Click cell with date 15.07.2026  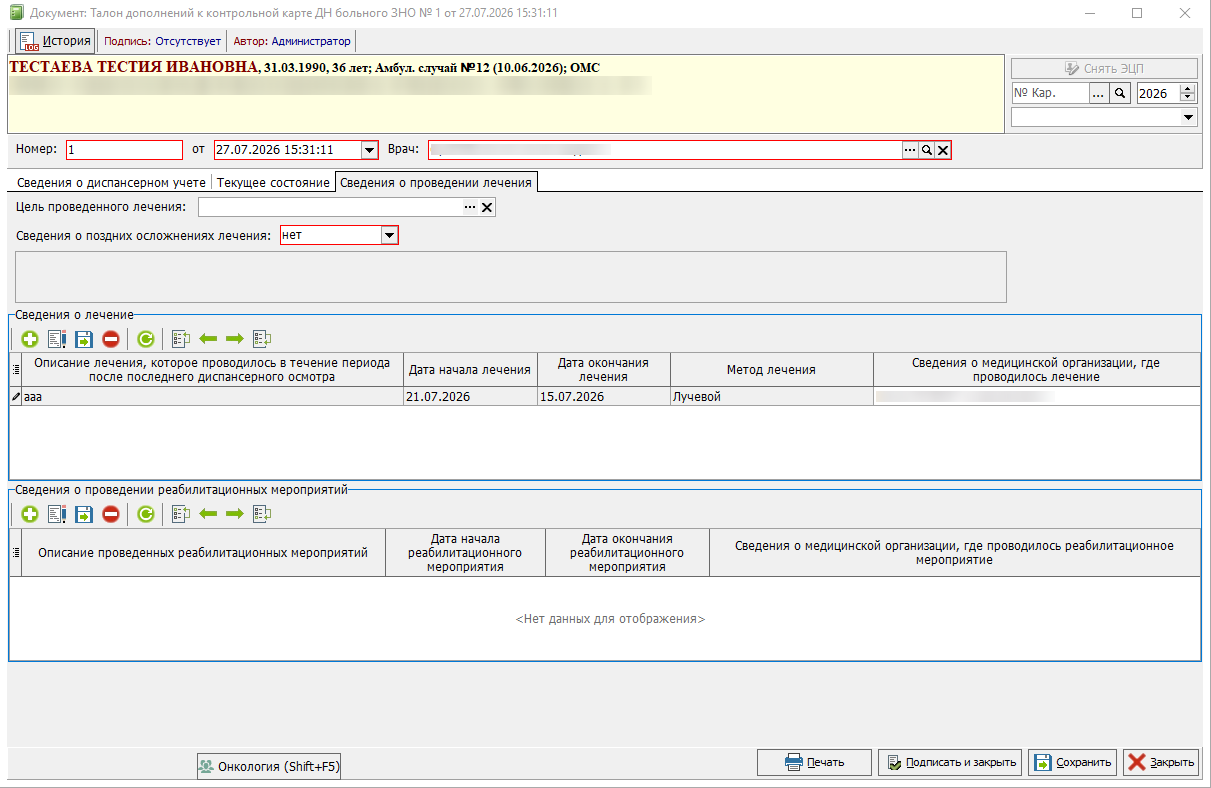603,397
